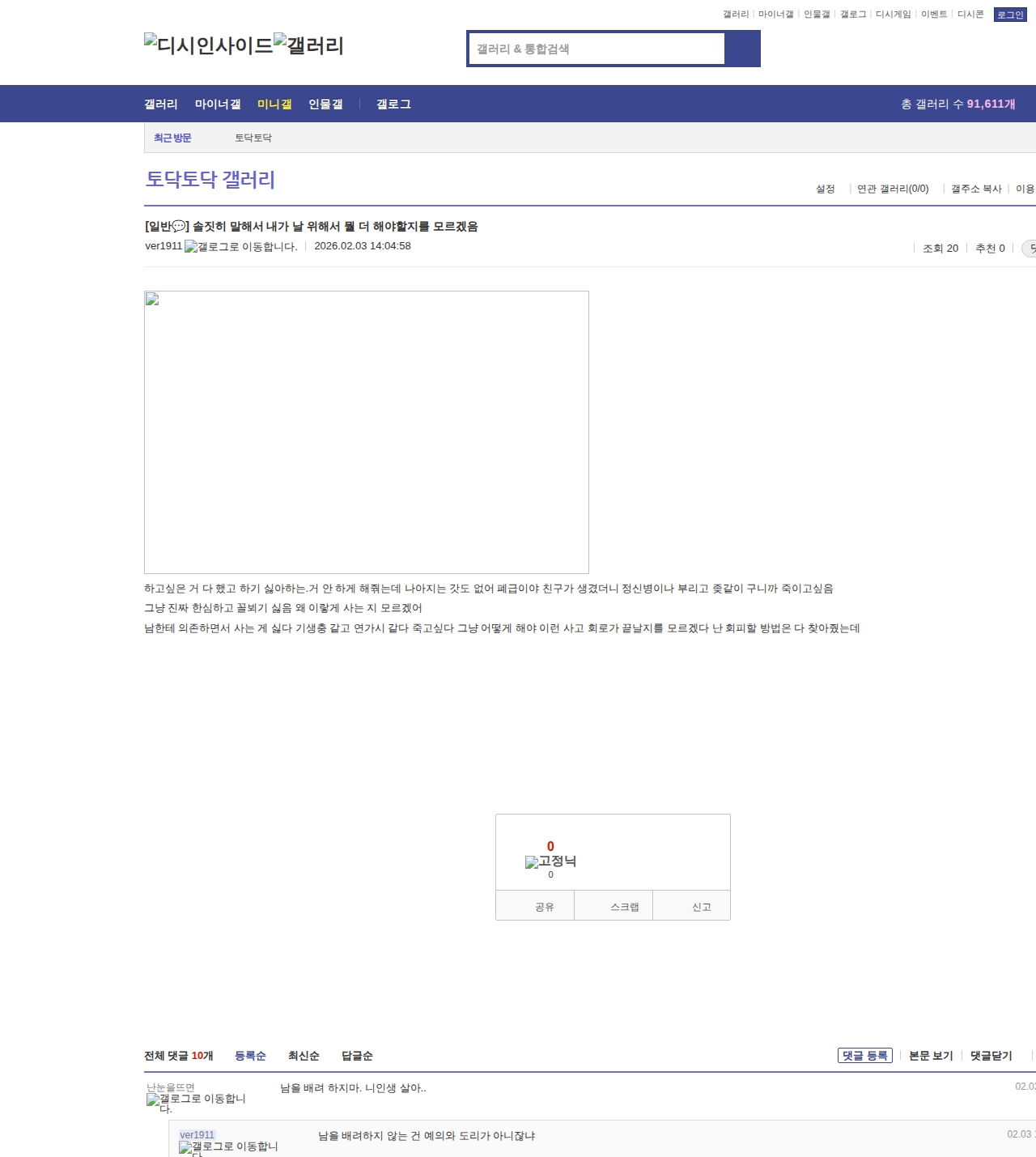The width and height of the screenshot is (1036, 1157).
Task: Click the 로그인 button at top right
Action: [1009, 15]
